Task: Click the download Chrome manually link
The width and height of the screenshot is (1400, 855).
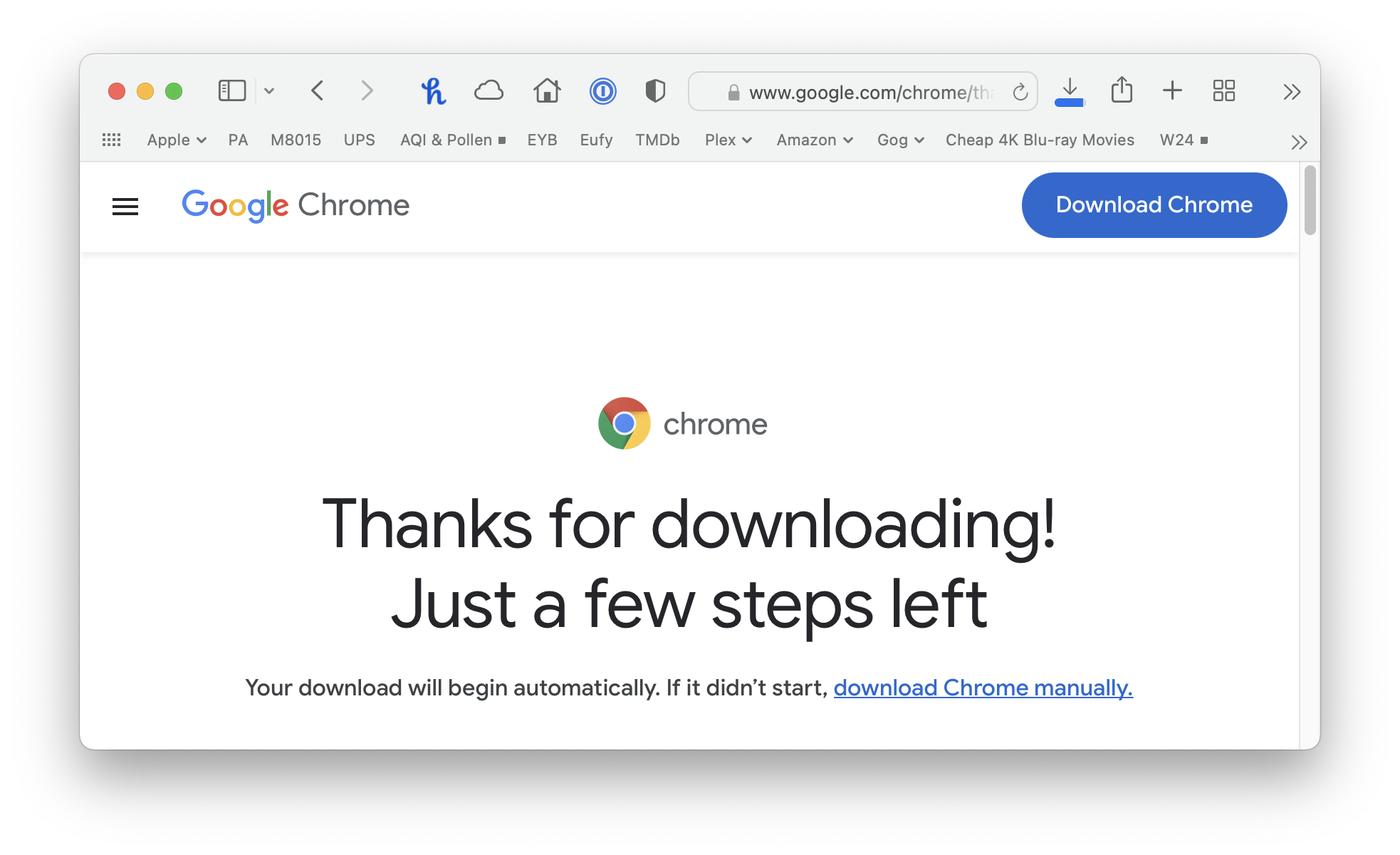Action: [983, 688]
